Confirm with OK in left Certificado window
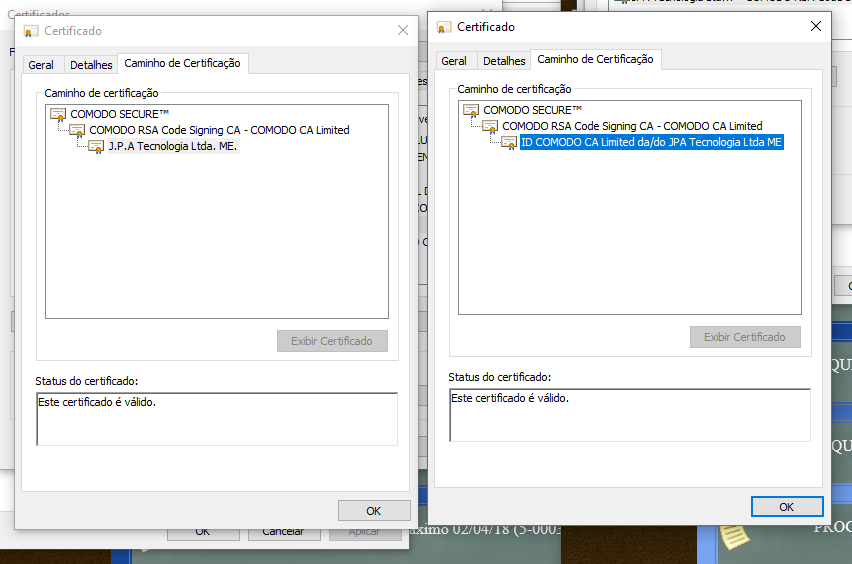Screen dimensions: 852x564 click(x=374, y=511)
